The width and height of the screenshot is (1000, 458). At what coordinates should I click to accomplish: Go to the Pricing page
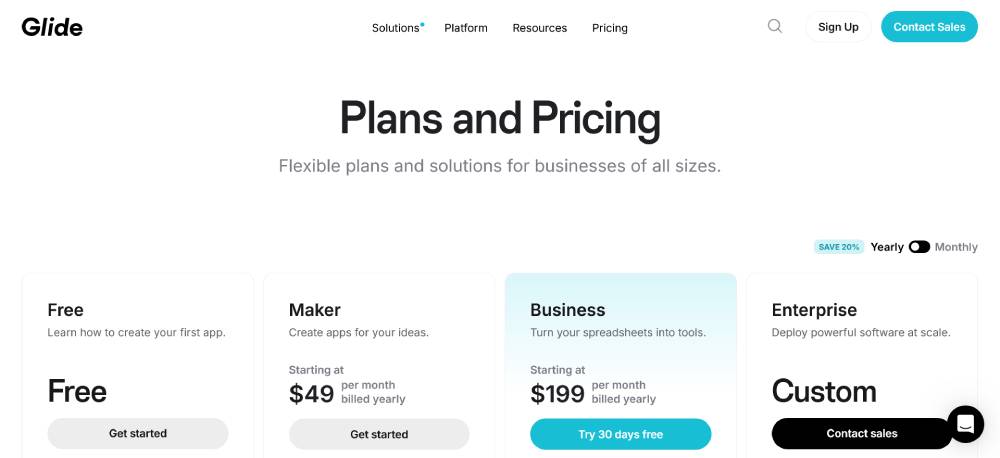(x=610, y=28)
